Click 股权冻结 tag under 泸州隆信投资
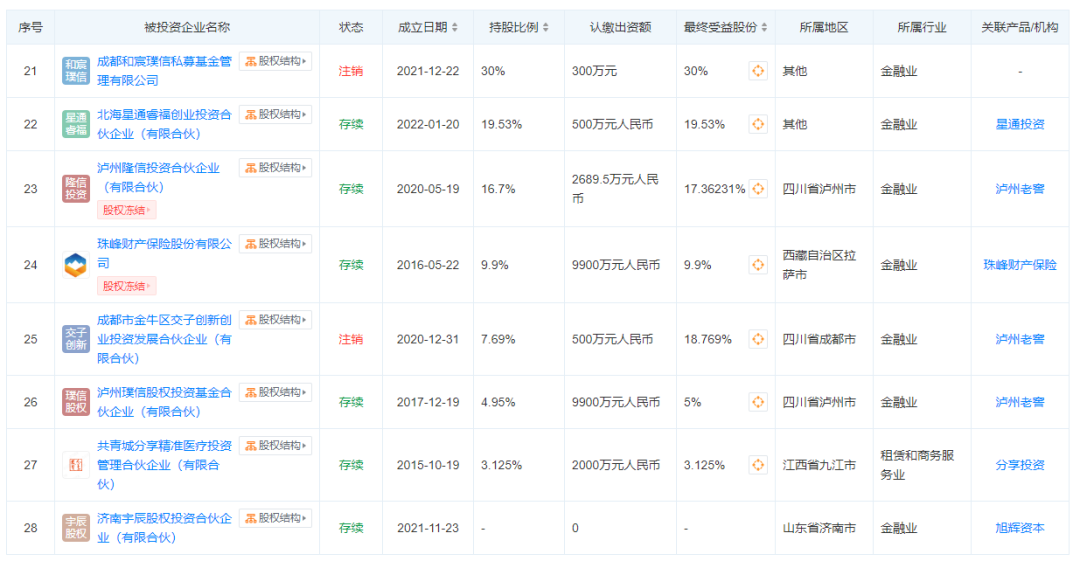This screenshot has height=561, width=1080. pyautogui.click(x=127, y=210)
